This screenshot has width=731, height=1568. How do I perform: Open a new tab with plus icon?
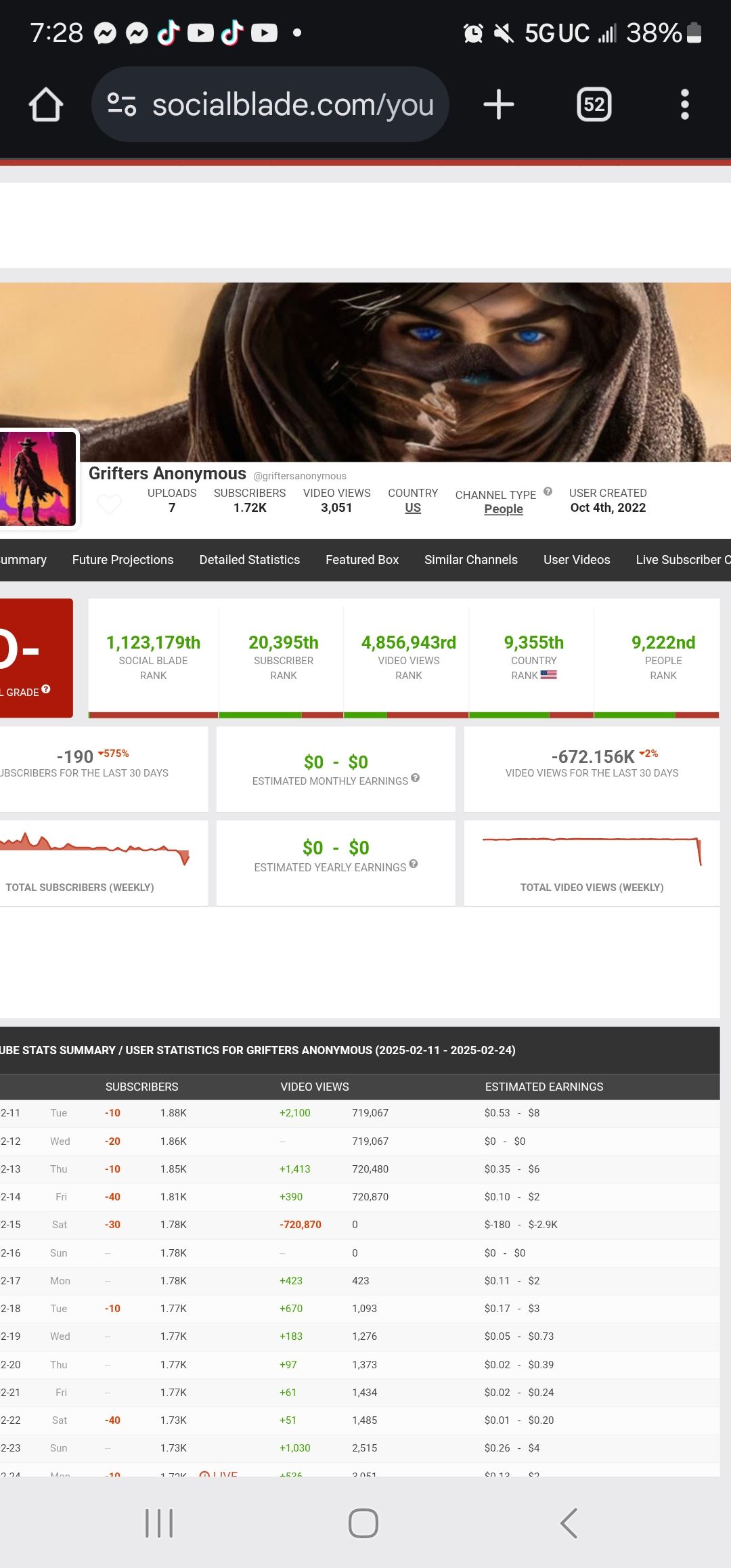pyautogui.click(x=499, y=105)
